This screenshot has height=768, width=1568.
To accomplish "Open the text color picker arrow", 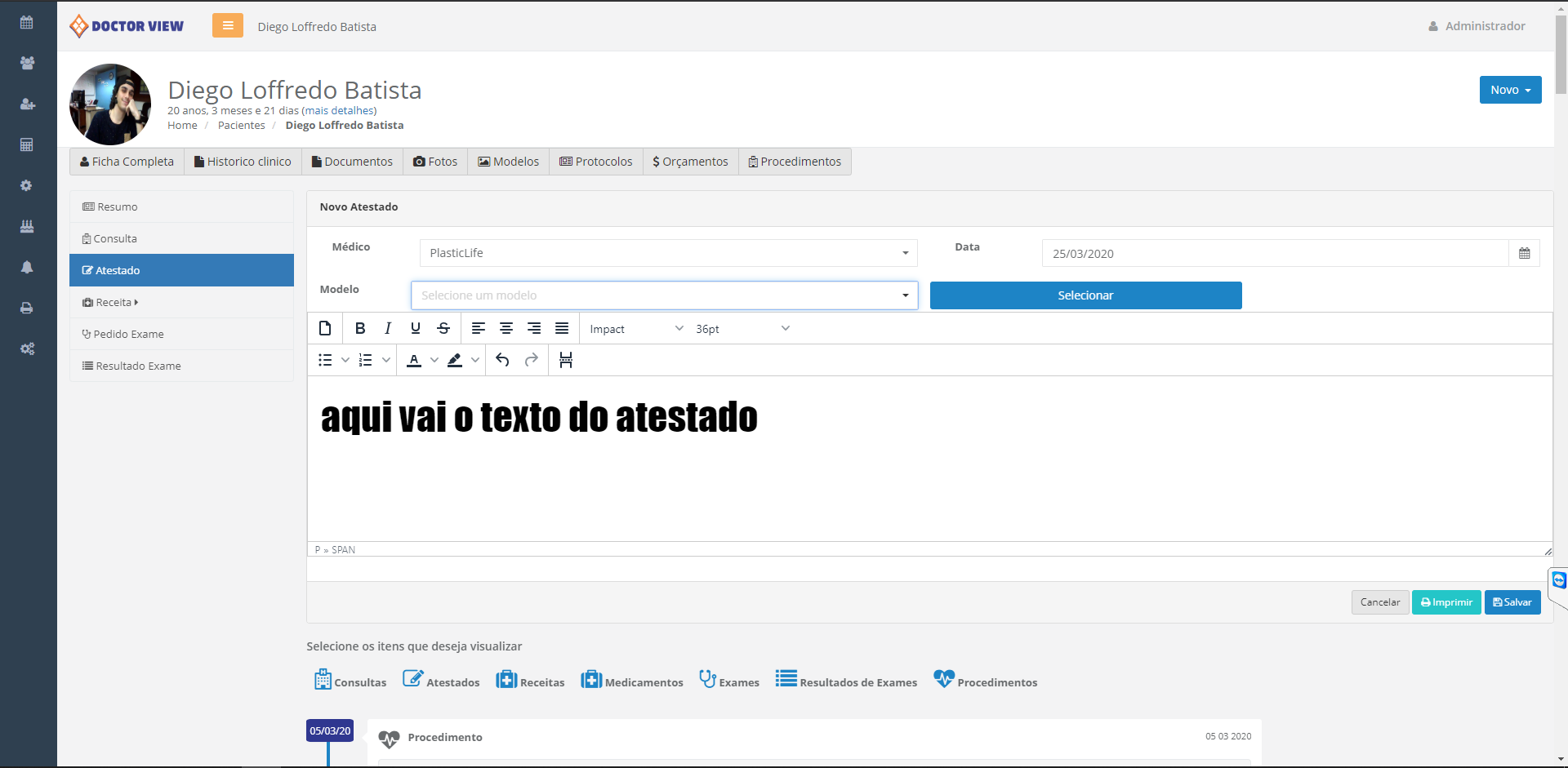I will point(434,360).
